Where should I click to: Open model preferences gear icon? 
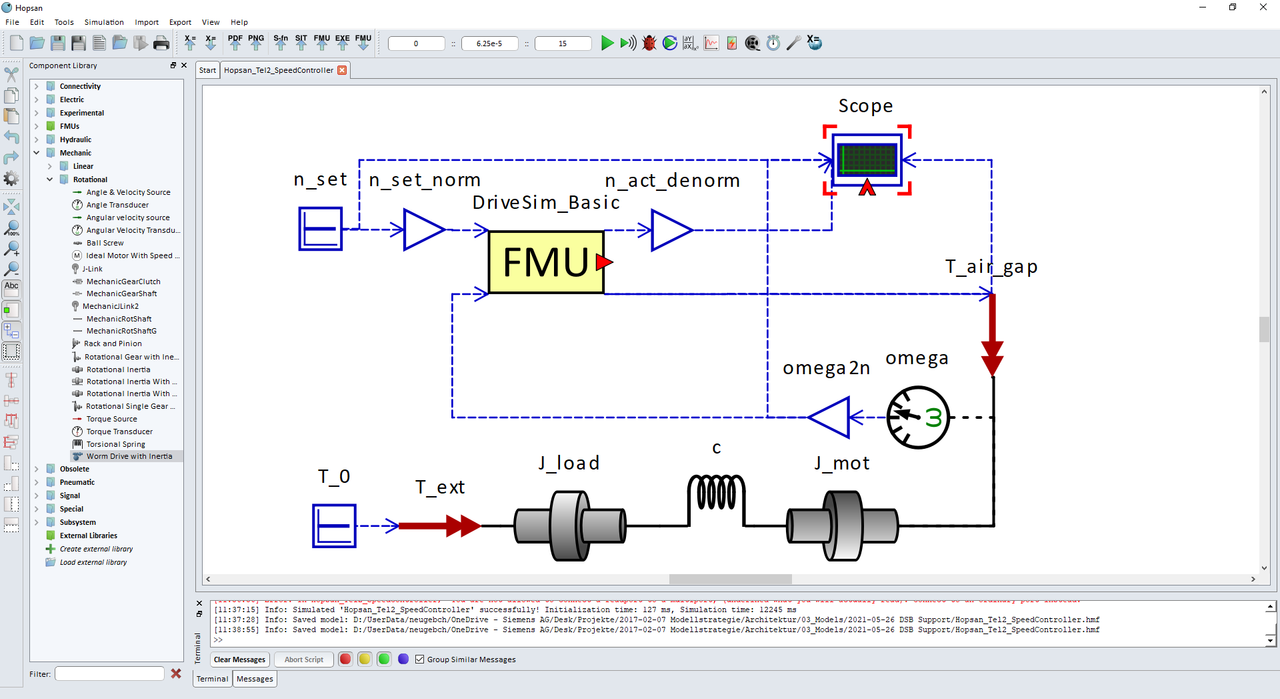point(11,179)
